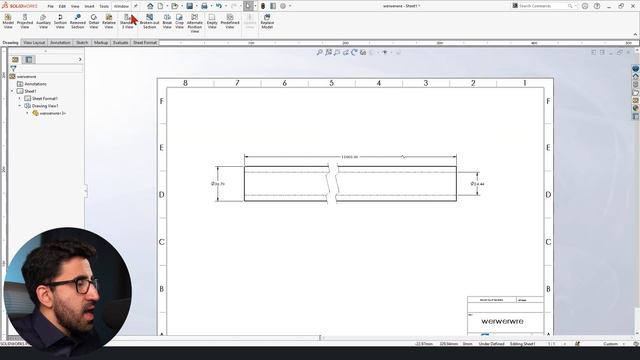Viewport: 640px width, 360px height.
Task: Print the drawing sheet
Action: tap(204, 6)
